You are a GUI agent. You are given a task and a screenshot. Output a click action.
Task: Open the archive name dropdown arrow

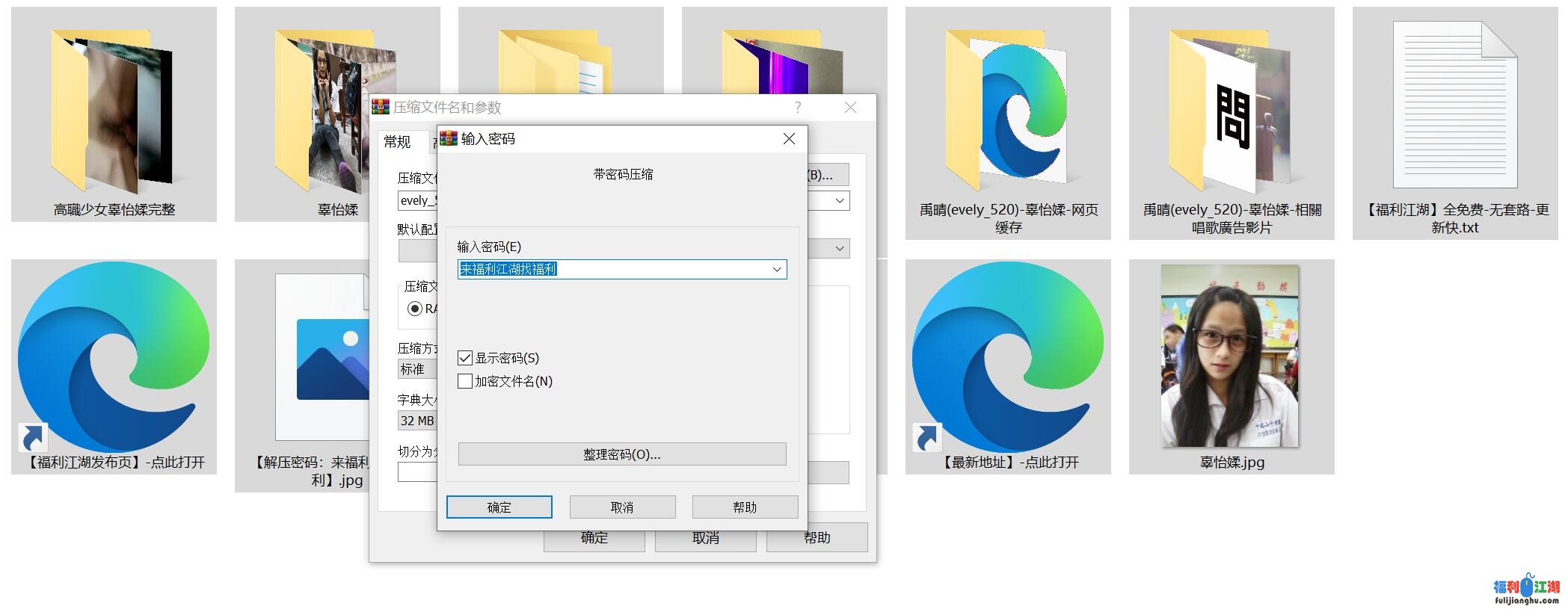(x=840, y=201)
